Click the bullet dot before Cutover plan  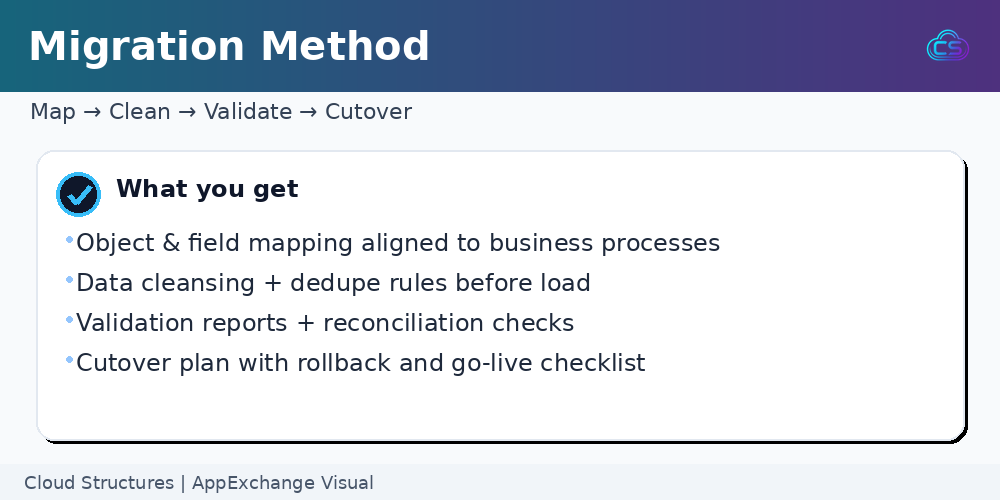coord(69,360)
